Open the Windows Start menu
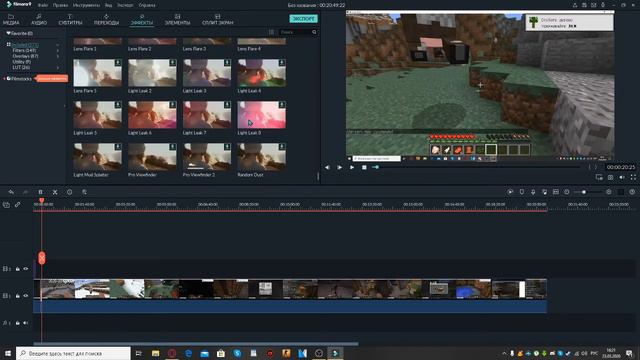Image resolution: width=640 pixels, height=360 pixels. tap(7, 353)
